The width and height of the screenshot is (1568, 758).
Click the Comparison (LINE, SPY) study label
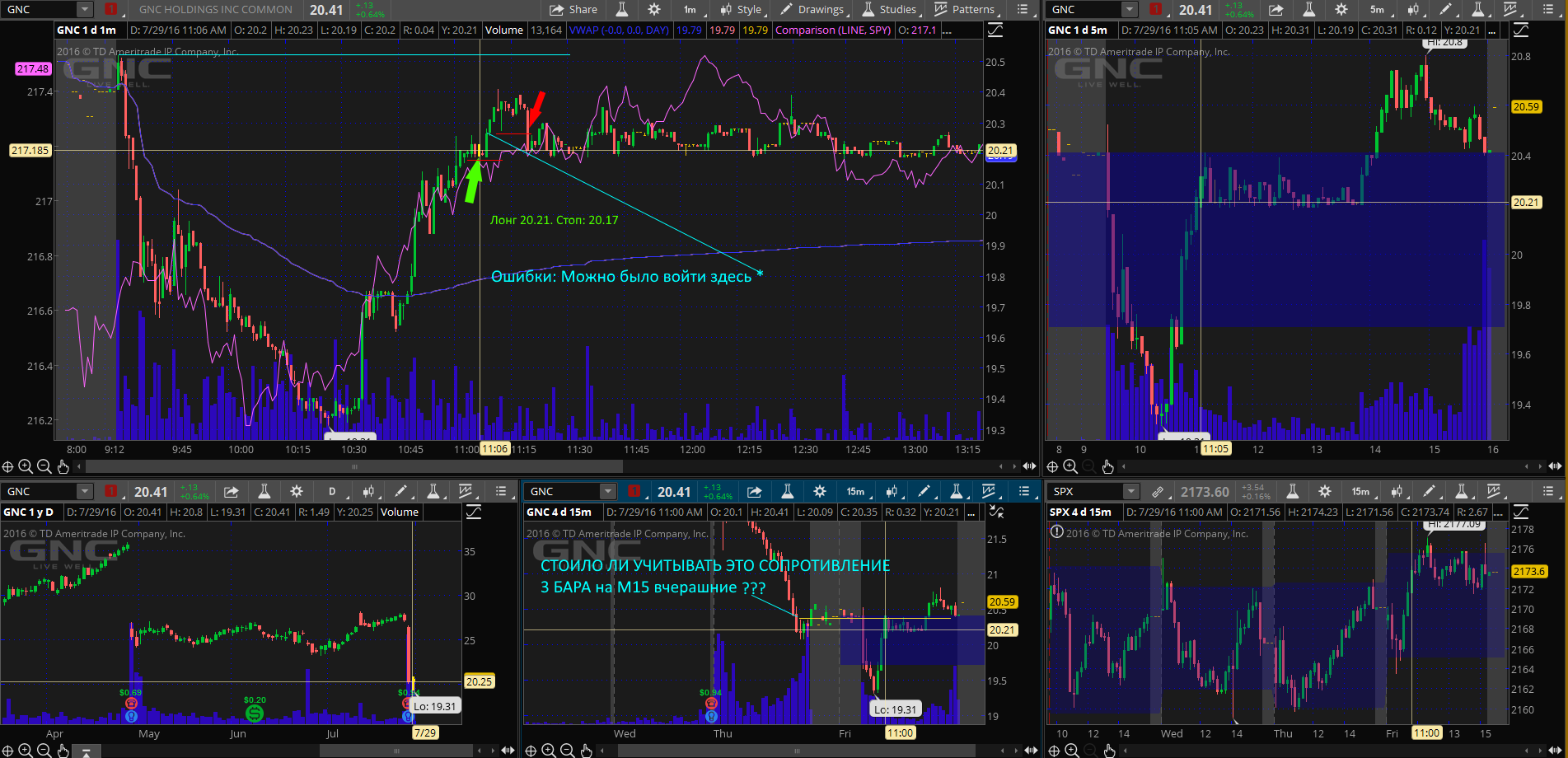(833, 30)
